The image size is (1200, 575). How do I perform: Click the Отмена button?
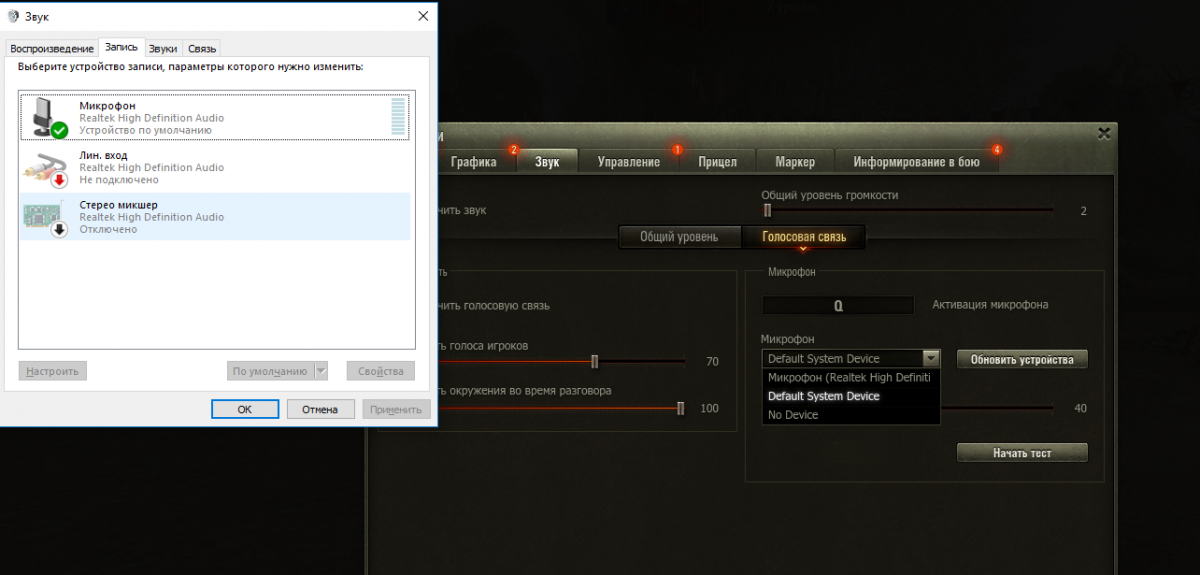[321, 409]
